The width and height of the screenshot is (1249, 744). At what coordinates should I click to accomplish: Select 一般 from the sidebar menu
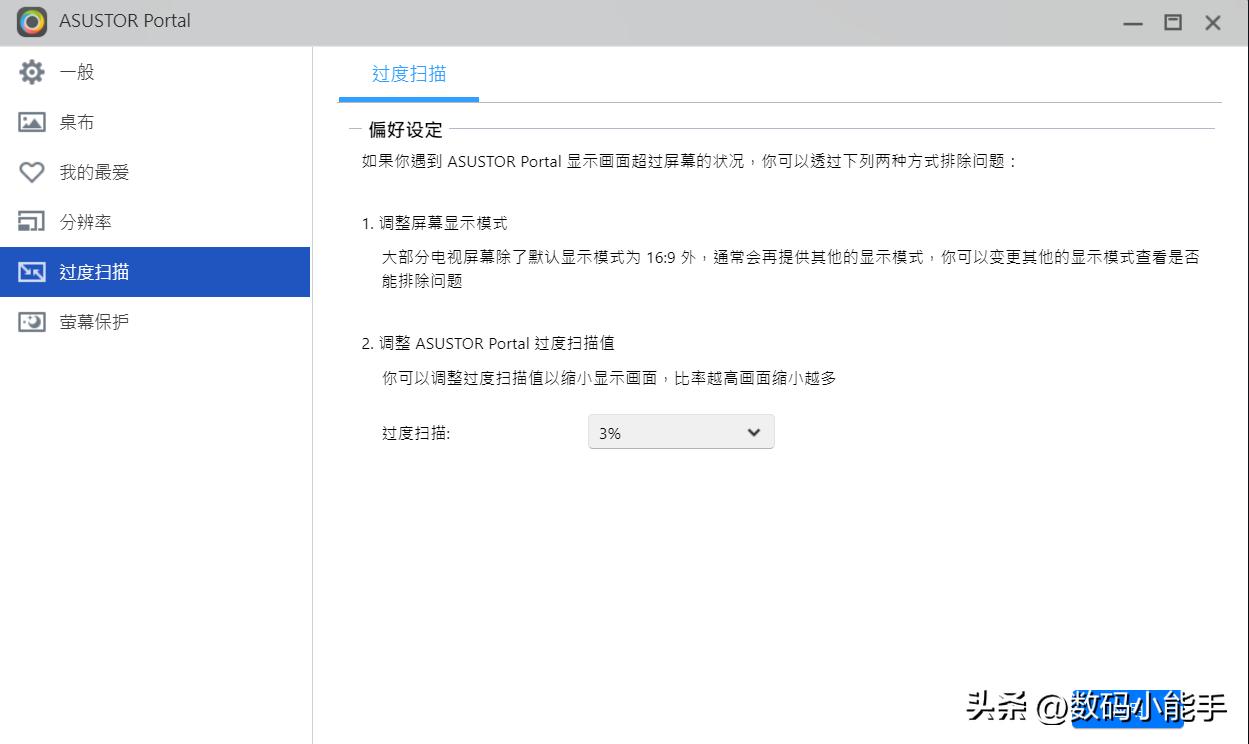click(x=75, y=71)
